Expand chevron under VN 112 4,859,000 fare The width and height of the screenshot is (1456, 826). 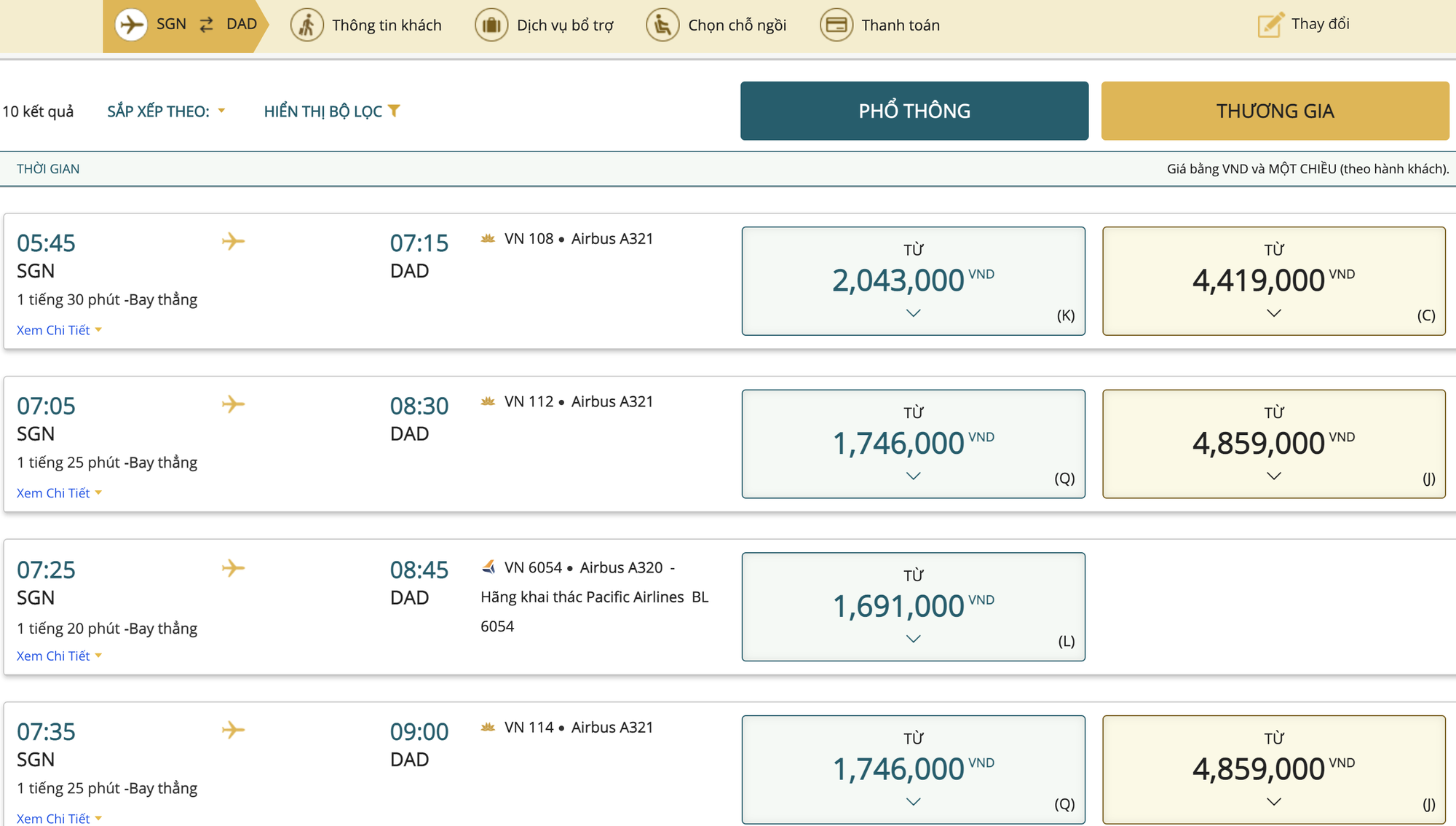pyautogui.click(x=1274, y=476)
